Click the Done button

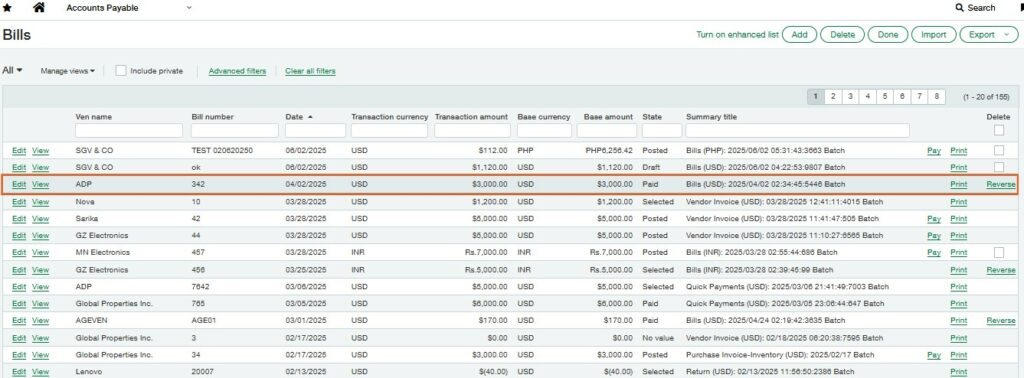tap(888, 35)
